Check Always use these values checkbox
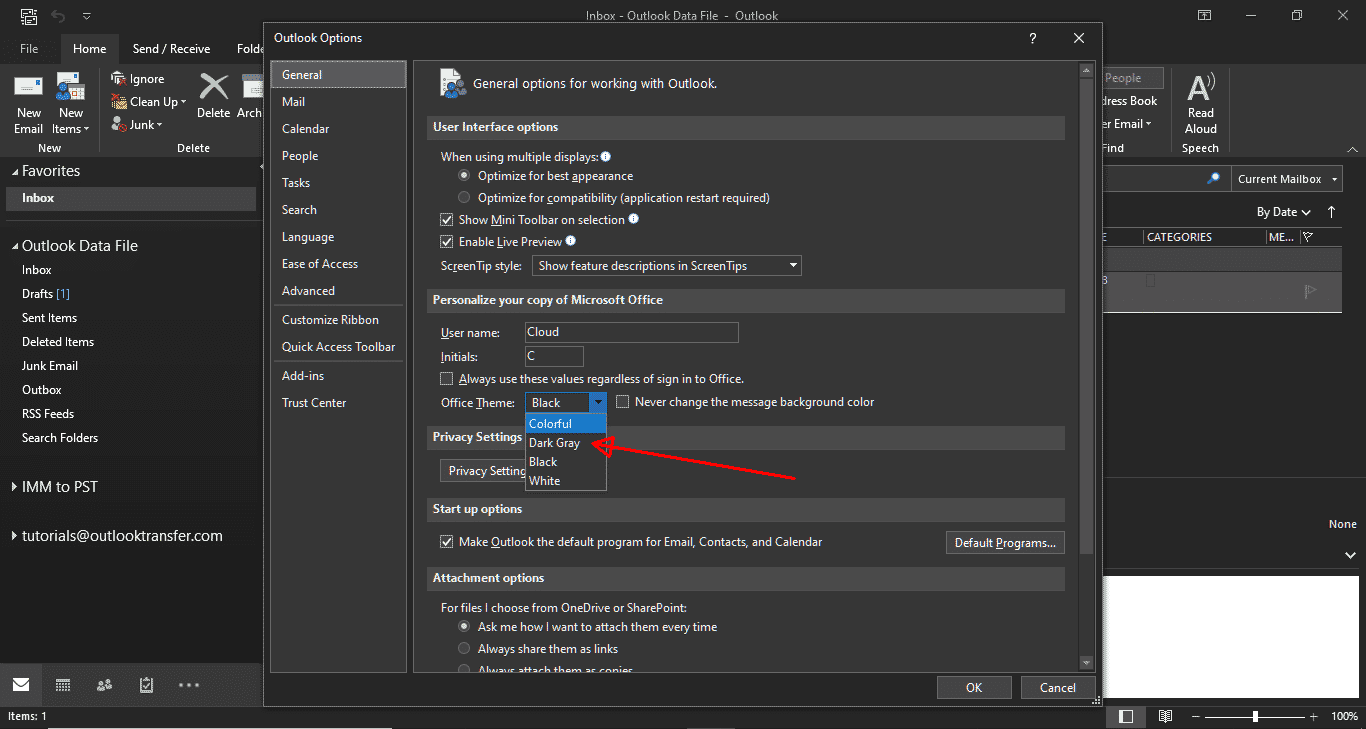 (447, 379)
